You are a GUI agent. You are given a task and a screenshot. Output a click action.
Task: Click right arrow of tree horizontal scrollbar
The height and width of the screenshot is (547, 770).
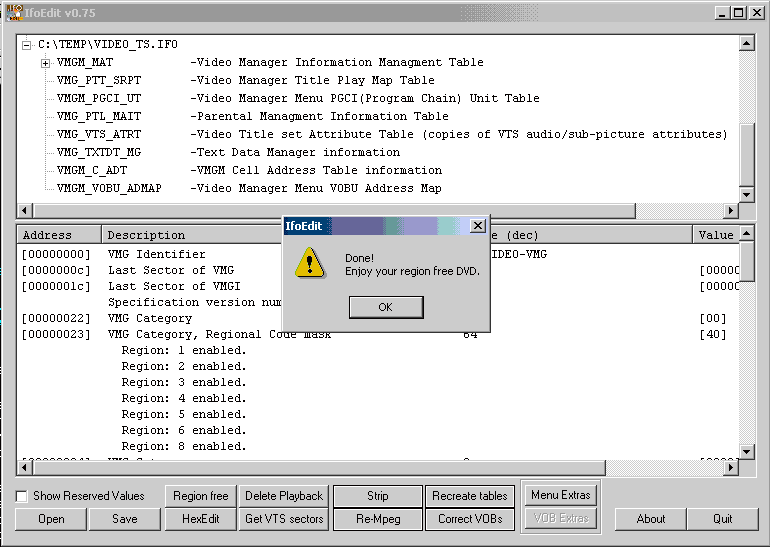click(x=731, y=211)
